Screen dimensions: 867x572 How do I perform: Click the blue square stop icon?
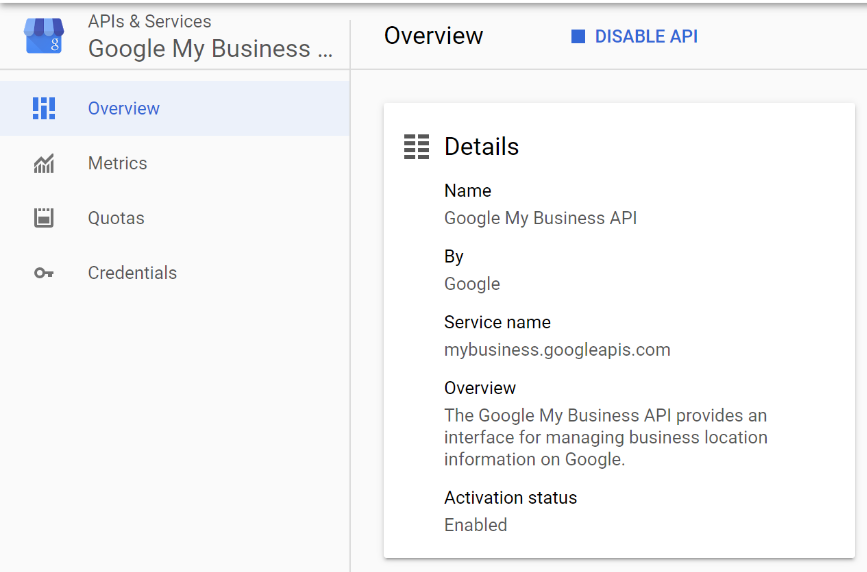578,37
